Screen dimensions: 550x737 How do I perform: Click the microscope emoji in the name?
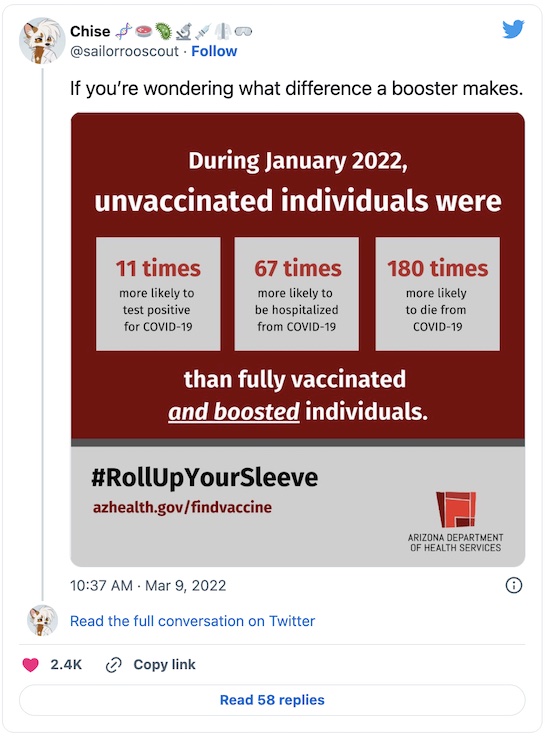183,31
